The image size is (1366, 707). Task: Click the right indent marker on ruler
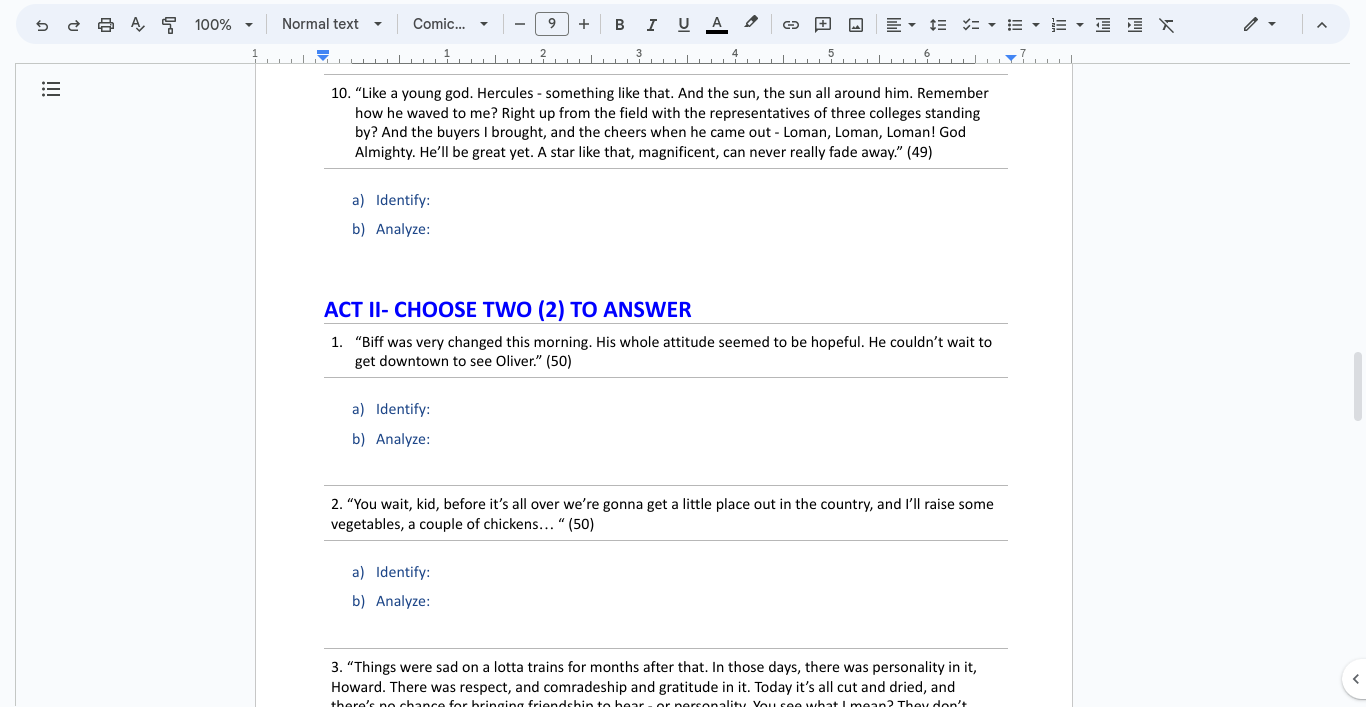coord(1011,58)
